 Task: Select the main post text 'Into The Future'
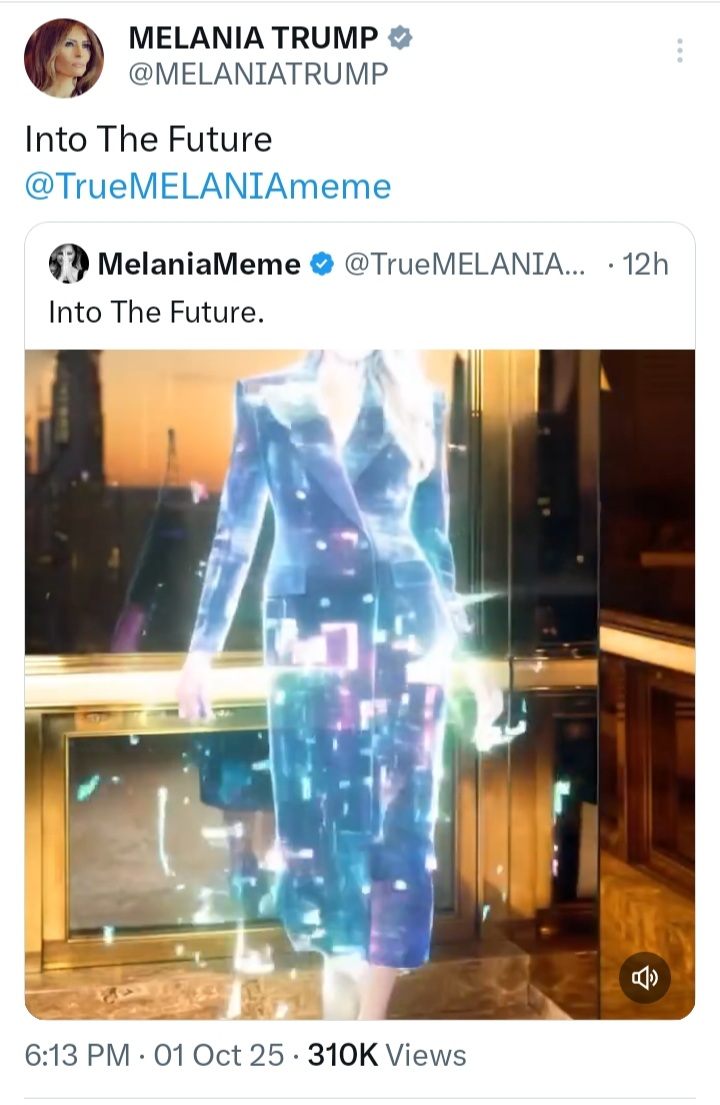tap(149, 139)
